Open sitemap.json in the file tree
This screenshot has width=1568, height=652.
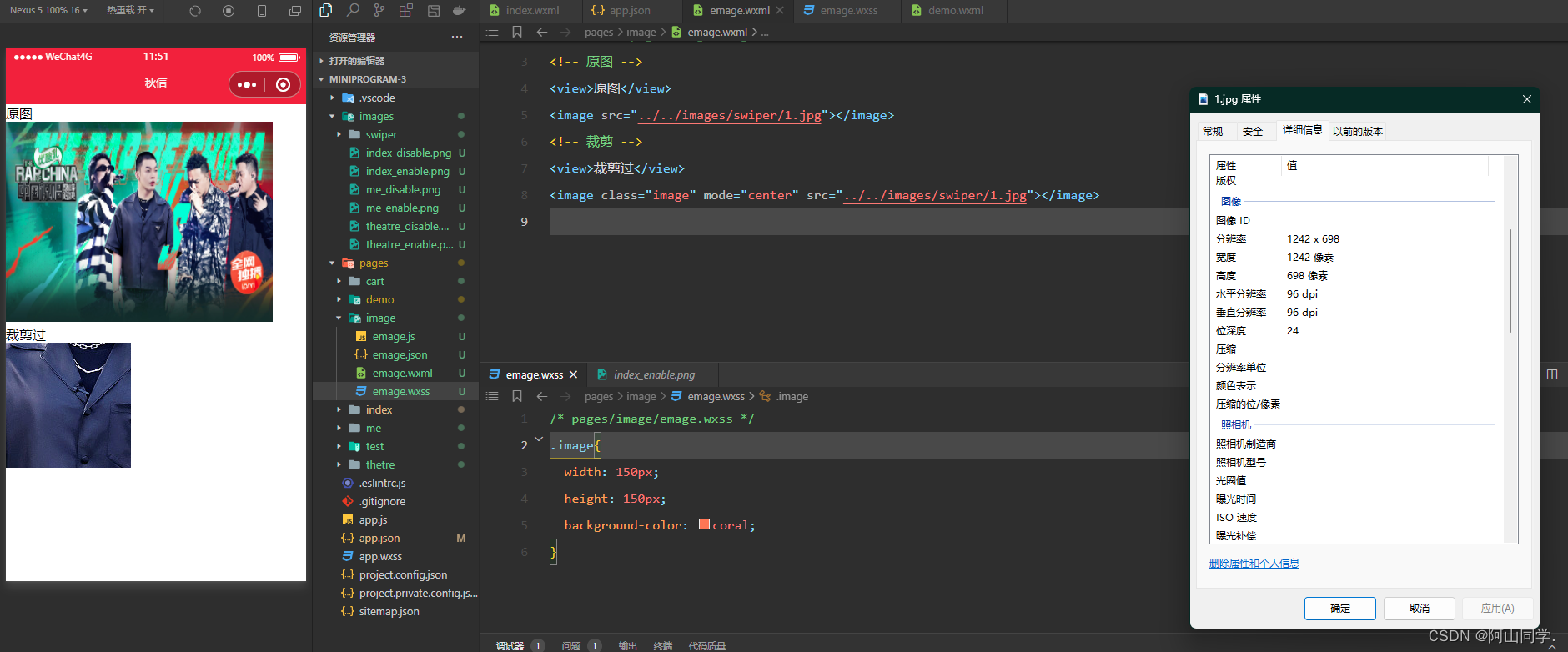click(x=395, y=611)
